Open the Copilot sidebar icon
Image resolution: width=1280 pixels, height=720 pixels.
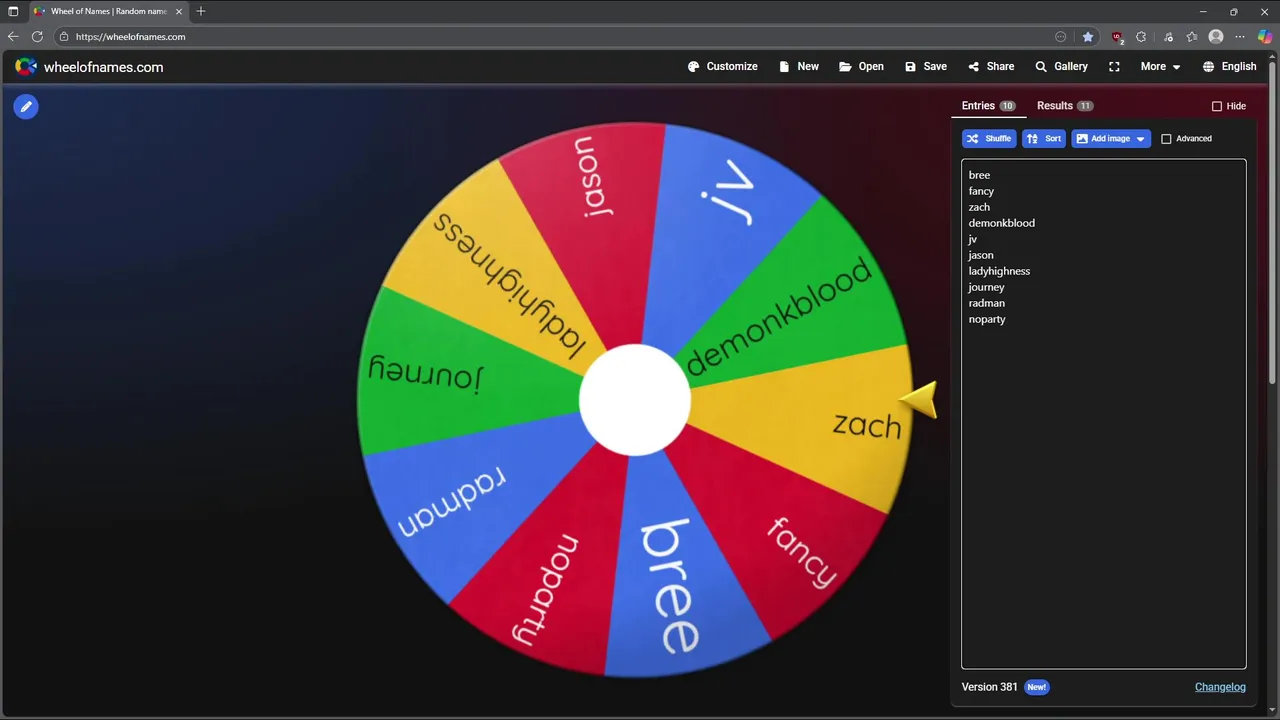click(1265, 37)
